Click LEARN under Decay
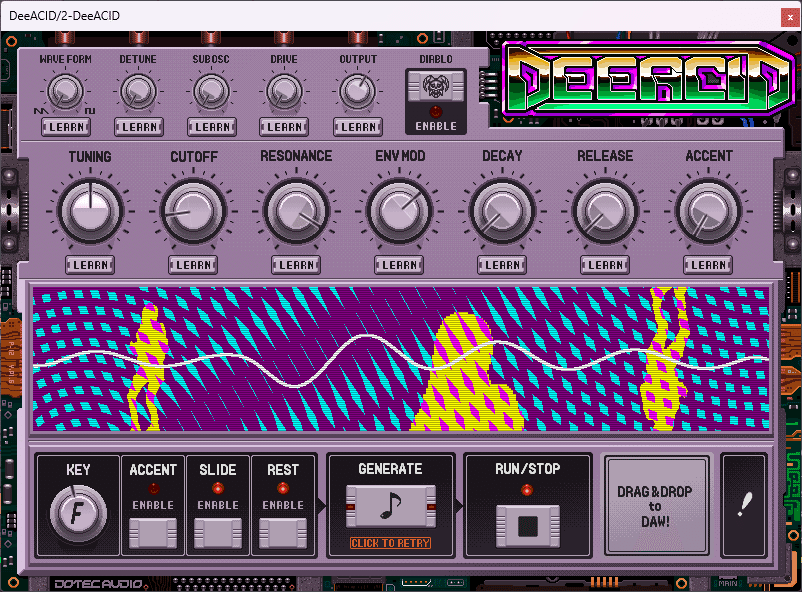Viewport: 802px width, 592px height. click(502, 265)
